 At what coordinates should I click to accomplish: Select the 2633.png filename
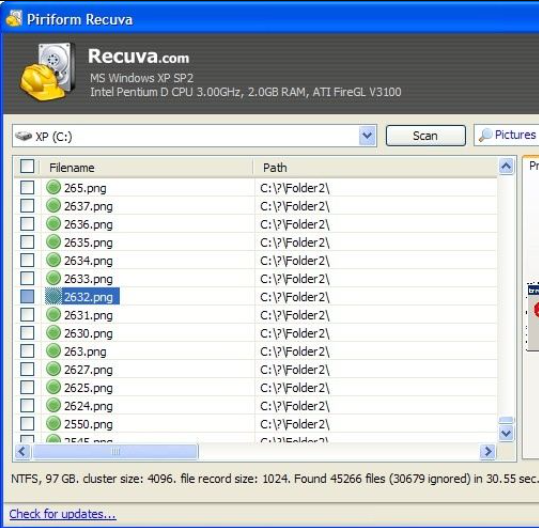coord(88,279)
